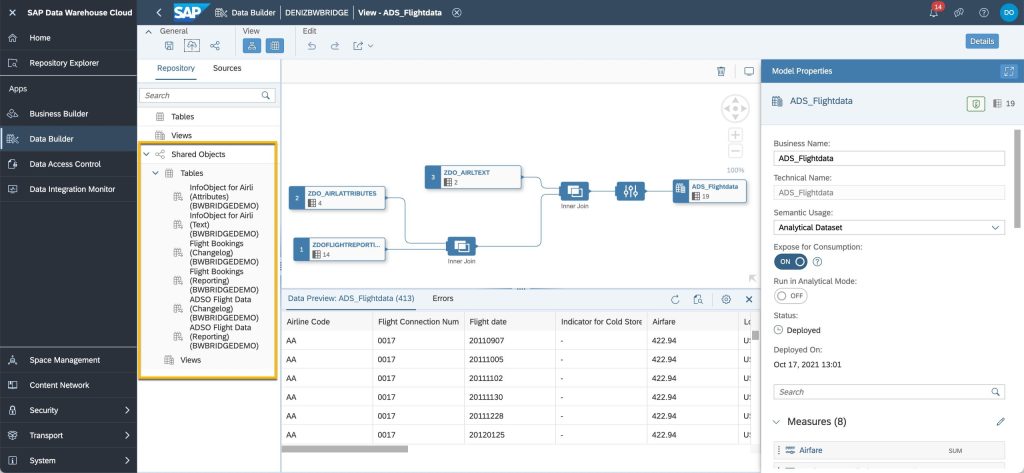Screen dimensions: 1024x473
Task: Switch to the Errors tab
Action: (443, 299)
